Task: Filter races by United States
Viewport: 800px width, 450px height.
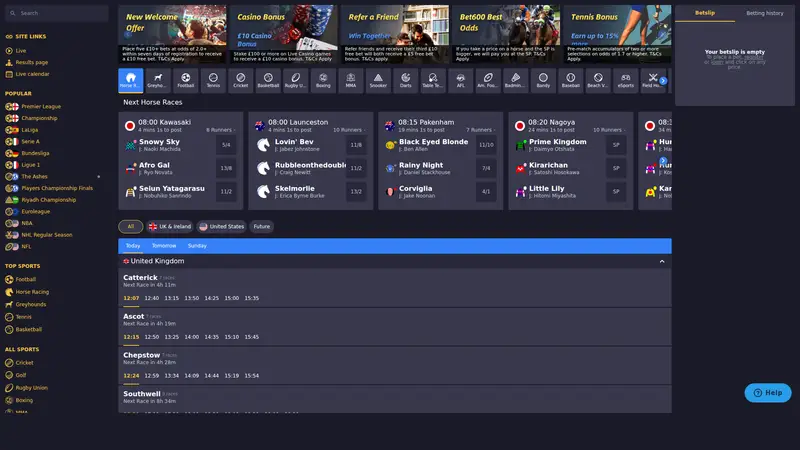Action: coord(222,227)
